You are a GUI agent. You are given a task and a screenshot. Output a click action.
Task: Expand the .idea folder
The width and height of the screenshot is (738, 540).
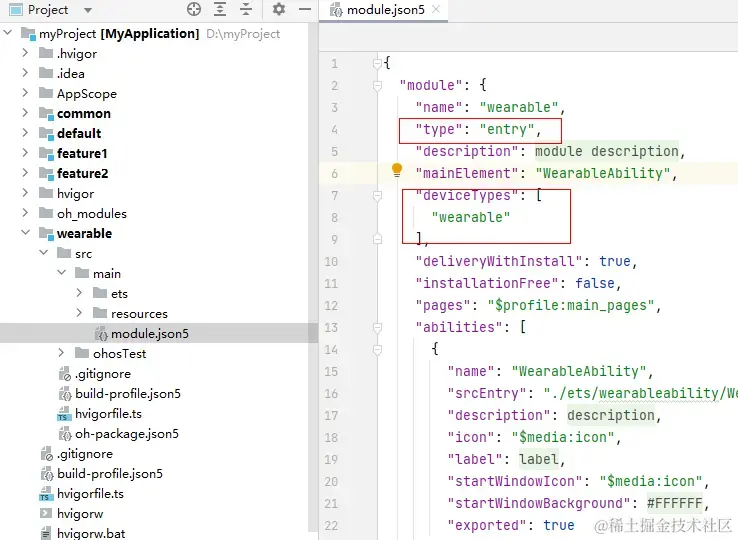click(25, 73)
